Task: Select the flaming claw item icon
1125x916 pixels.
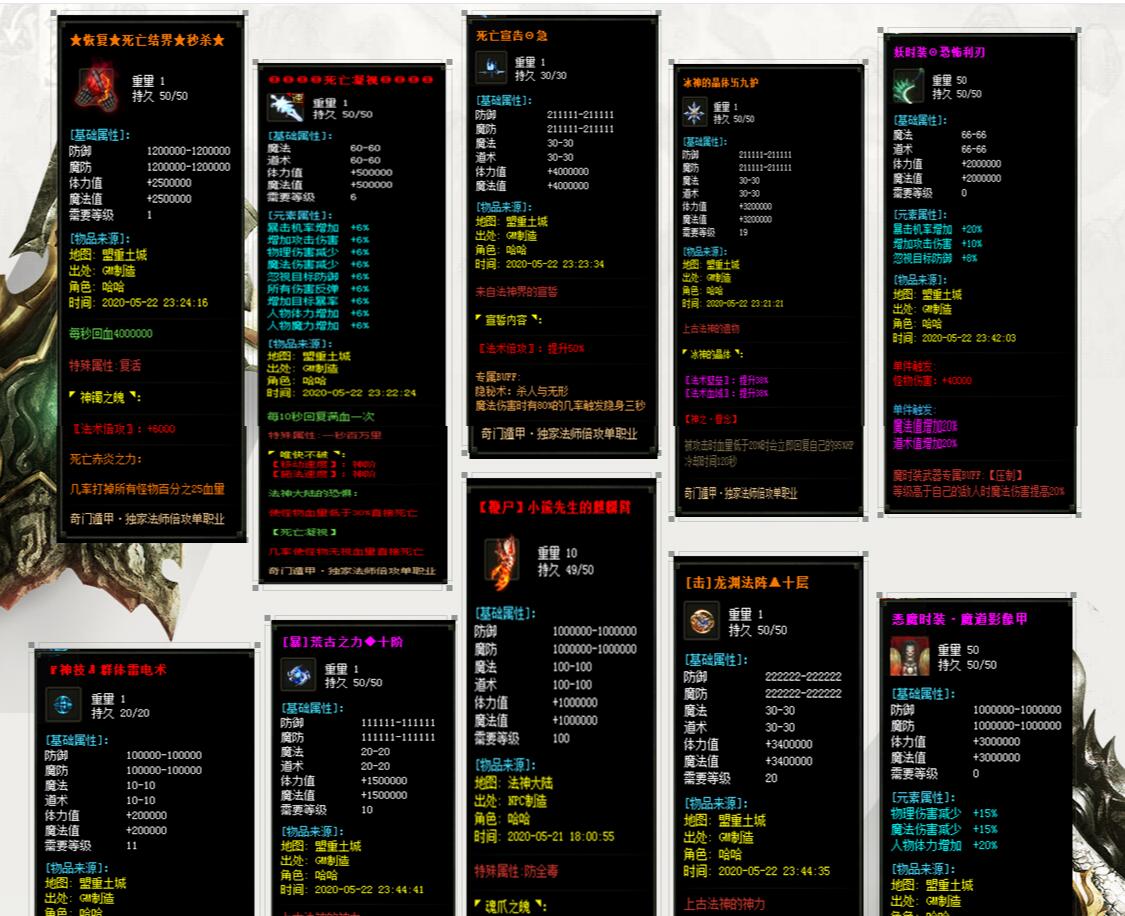Action: pyautogui.click(x=502, y=559)
